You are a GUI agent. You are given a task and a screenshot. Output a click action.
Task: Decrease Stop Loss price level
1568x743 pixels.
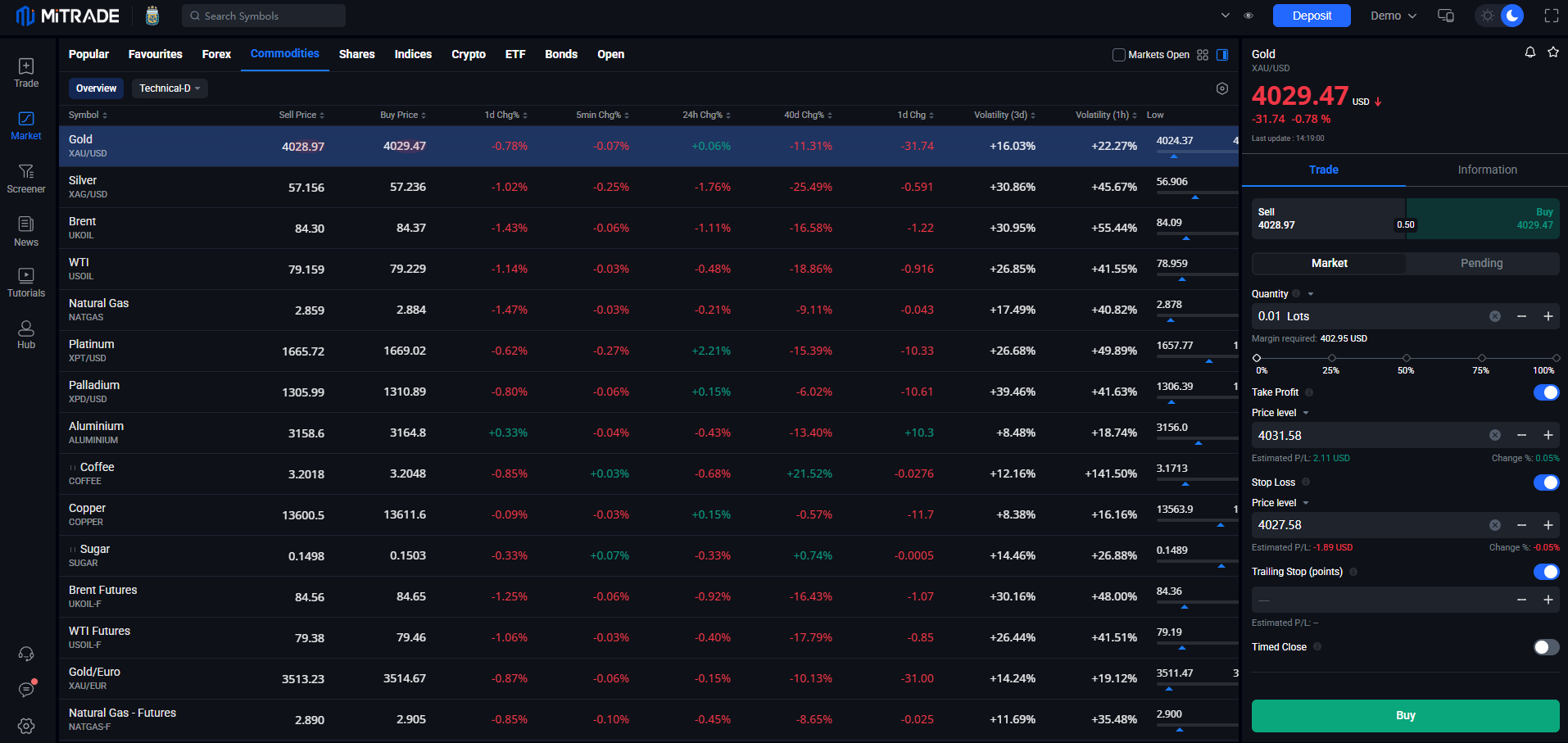(x=1521, y=525)
